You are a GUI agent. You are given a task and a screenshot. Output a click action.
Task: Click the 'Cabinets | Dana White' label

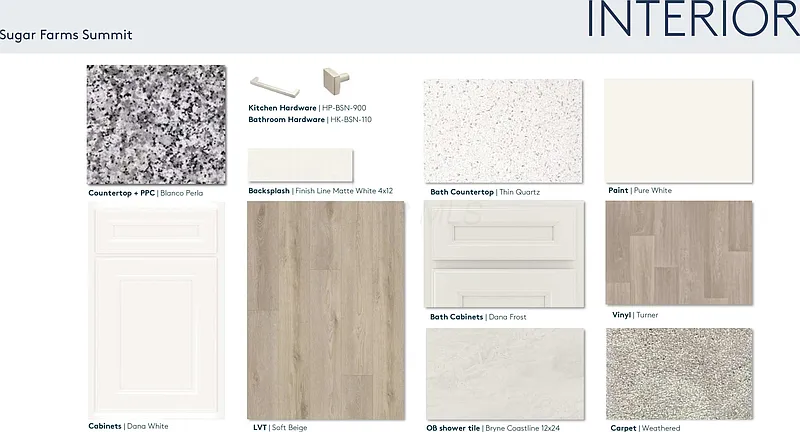click(128, 426)
